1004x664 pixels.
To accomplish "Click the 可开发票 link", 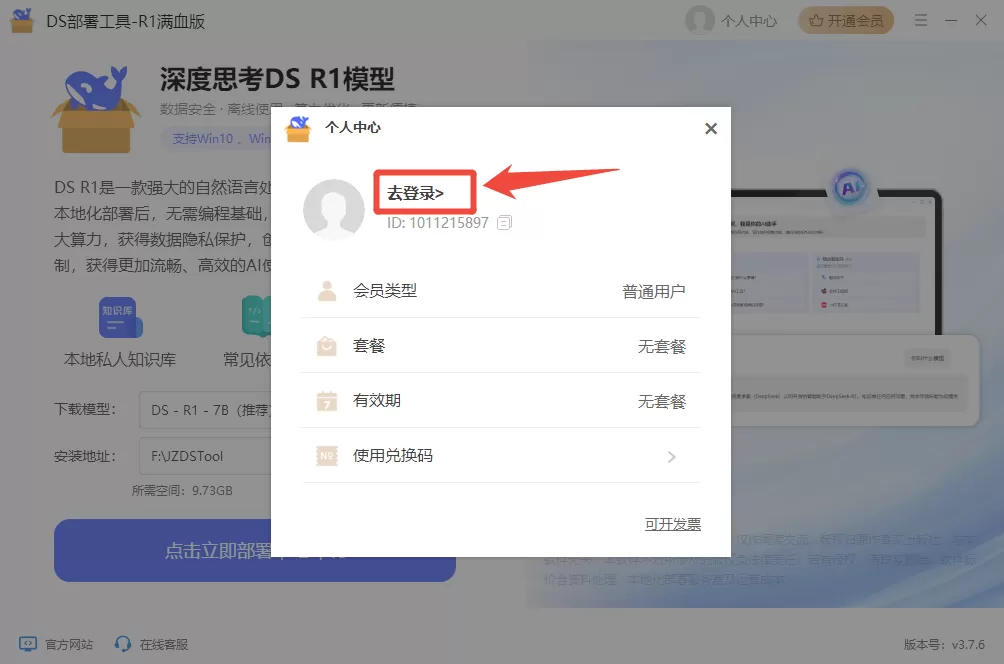I will (x=672, y=524).
